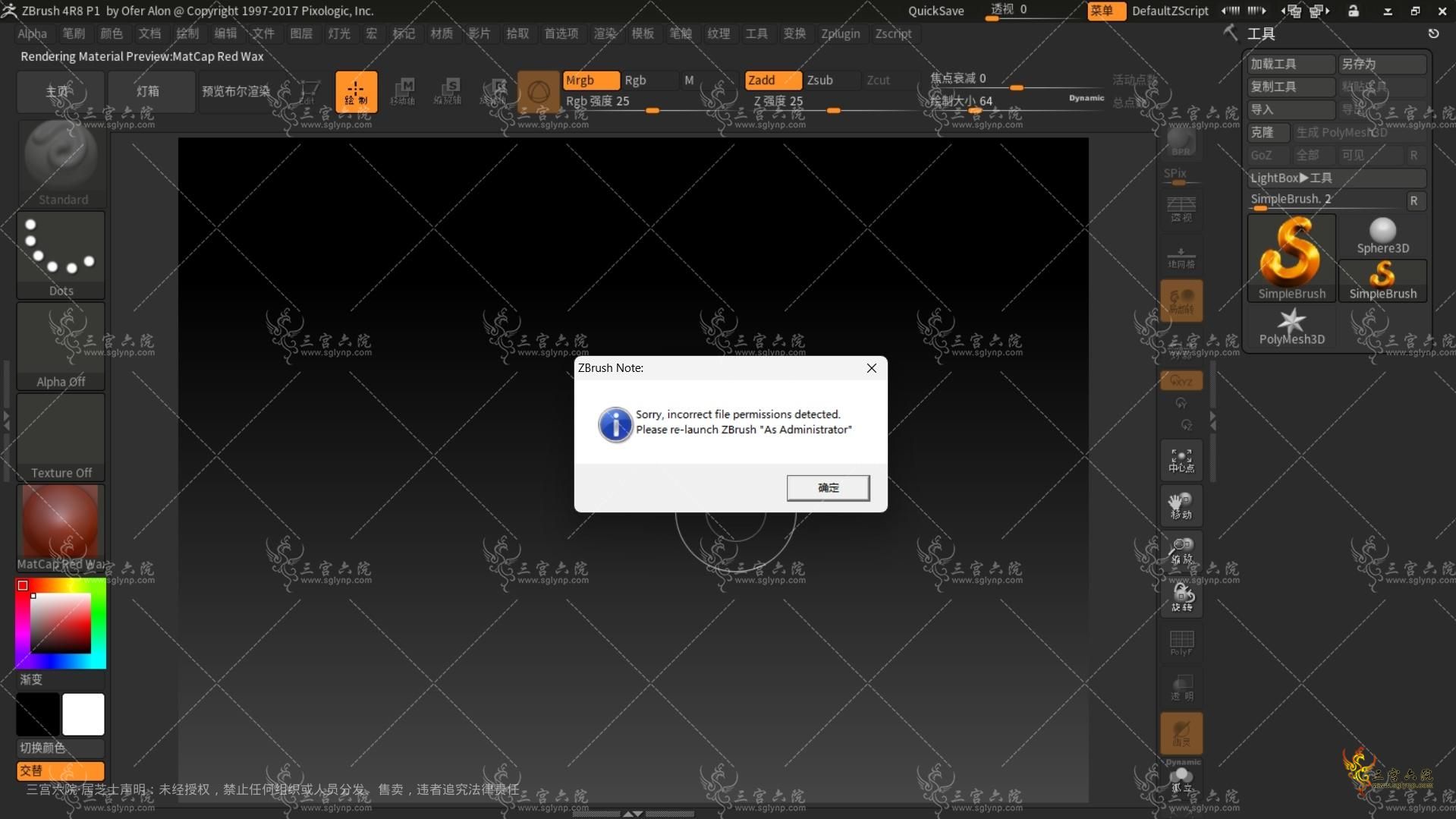Toggle the 交替 alternate color button
1456x819 pixels.
[61, 770]
